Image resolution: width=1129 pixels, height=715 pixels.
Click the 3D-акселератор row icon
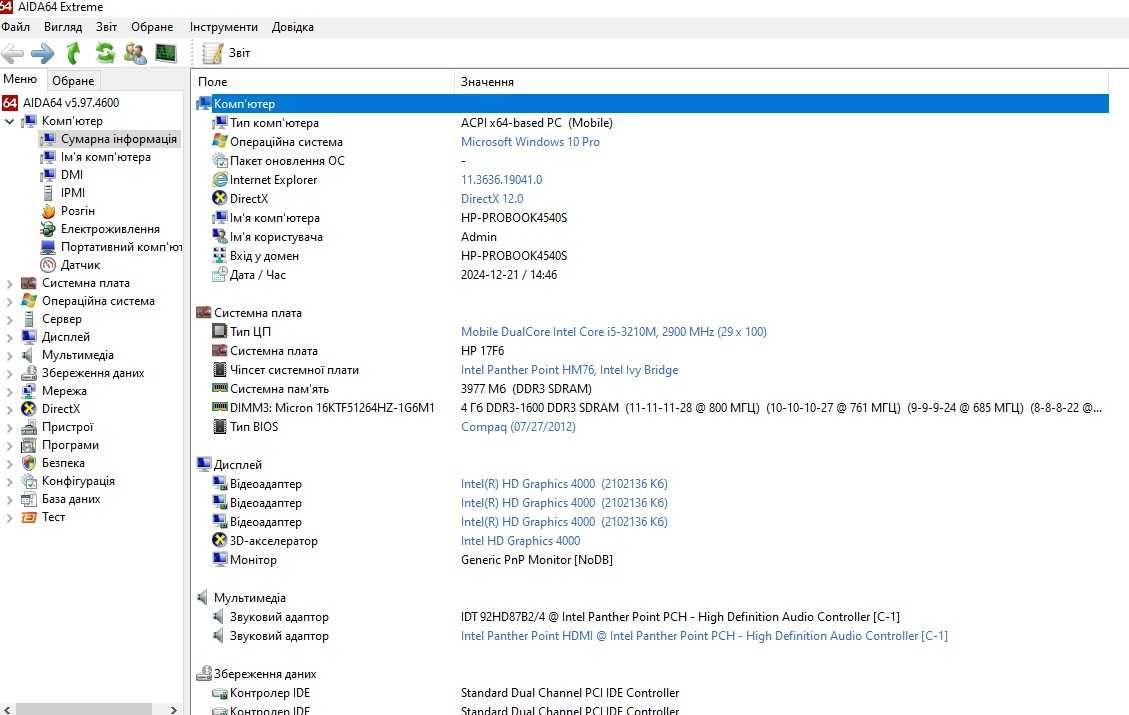(220, 540)
